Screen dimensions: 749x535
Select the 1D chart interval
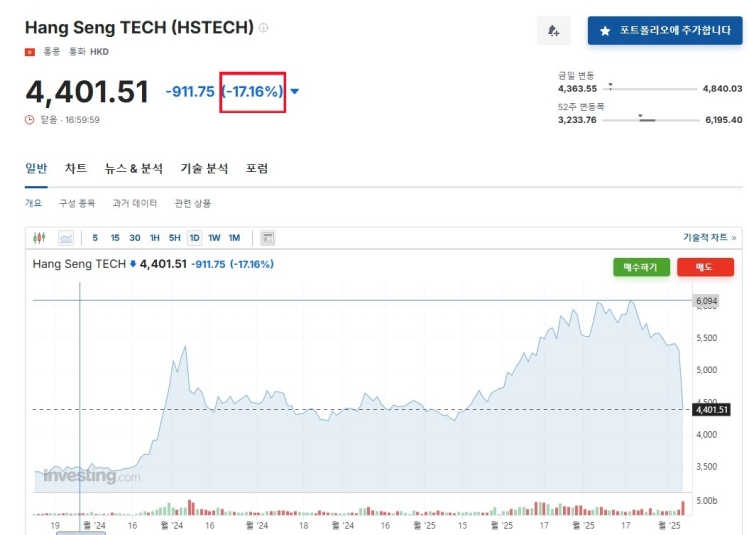(194, 237)
